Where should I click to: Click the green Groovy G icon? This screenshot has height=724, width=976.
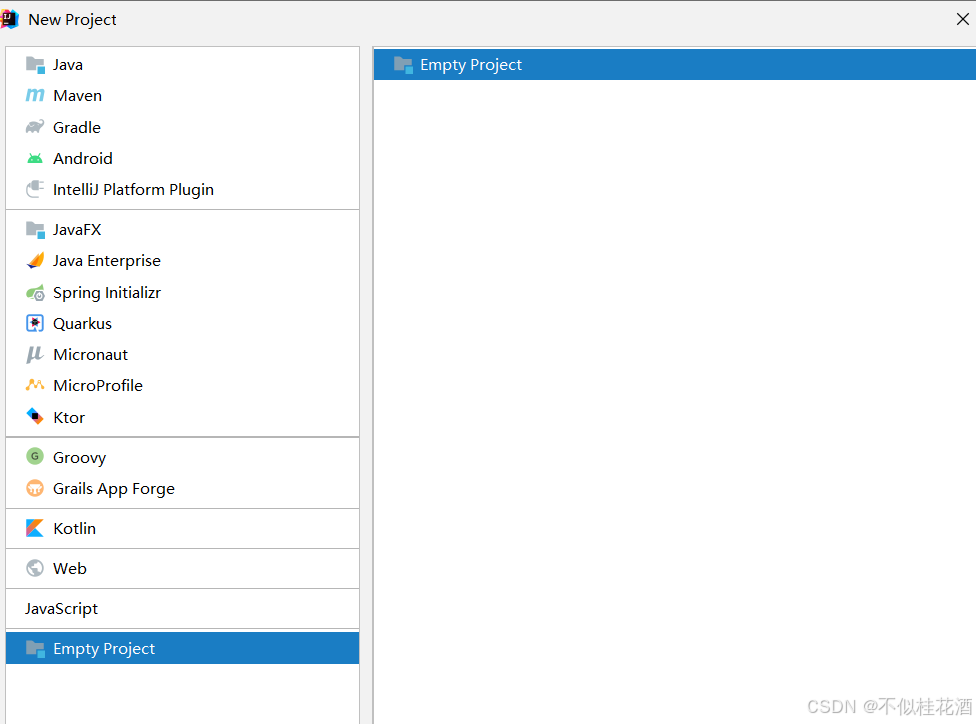click(x=35, y=456)
